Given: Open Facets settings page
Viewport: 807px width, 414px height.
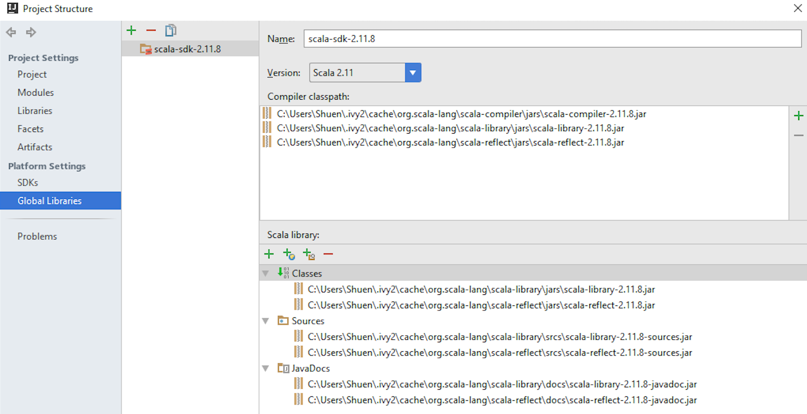Looking at the screenshot, I should [x=30, y=129].
